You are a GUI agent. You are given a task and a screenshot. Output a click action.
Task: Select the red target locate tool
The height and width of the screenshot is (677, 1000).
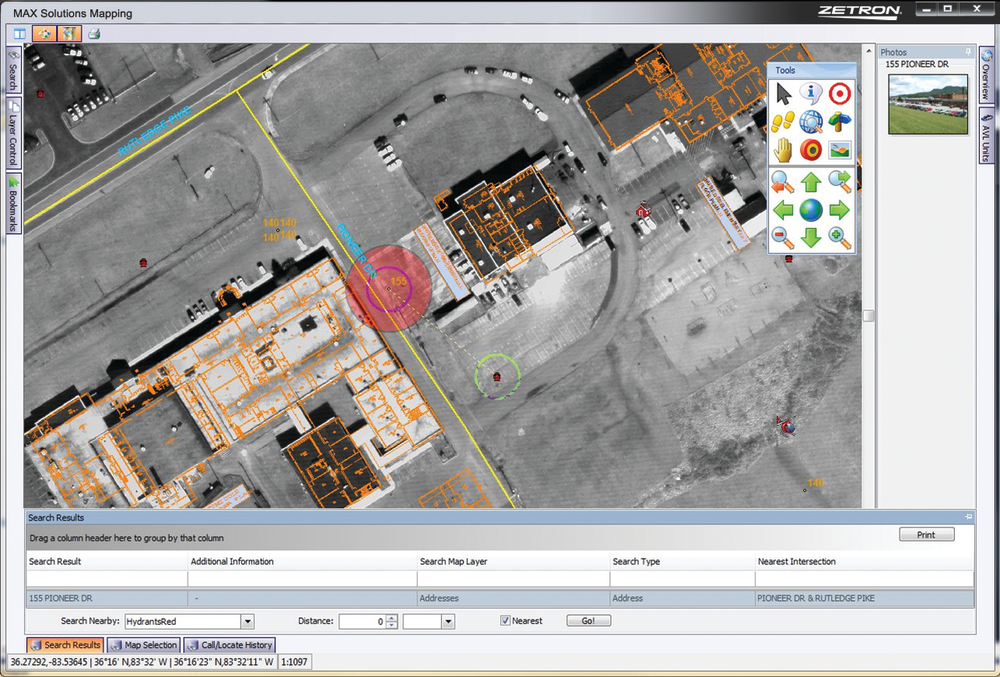pyautogui.click(x=840, y=93)
